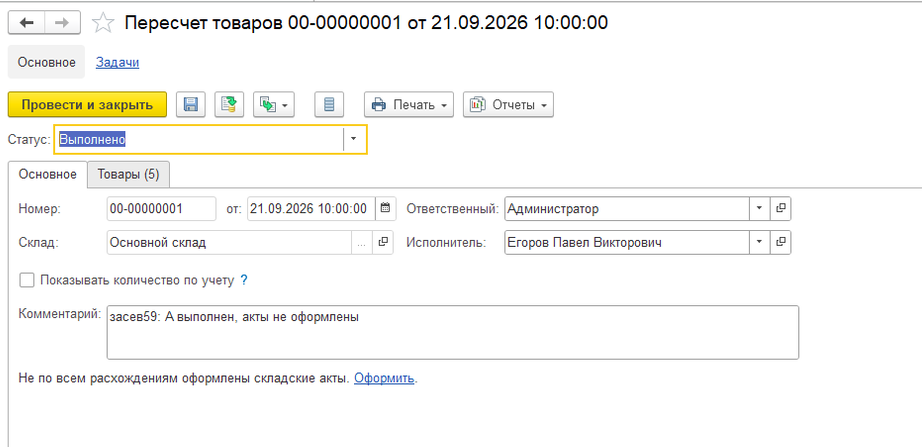Viewport: 922px width, 447px height.
Task: Click the Ответственный field Администратор
Action: (x=627, y=208)
